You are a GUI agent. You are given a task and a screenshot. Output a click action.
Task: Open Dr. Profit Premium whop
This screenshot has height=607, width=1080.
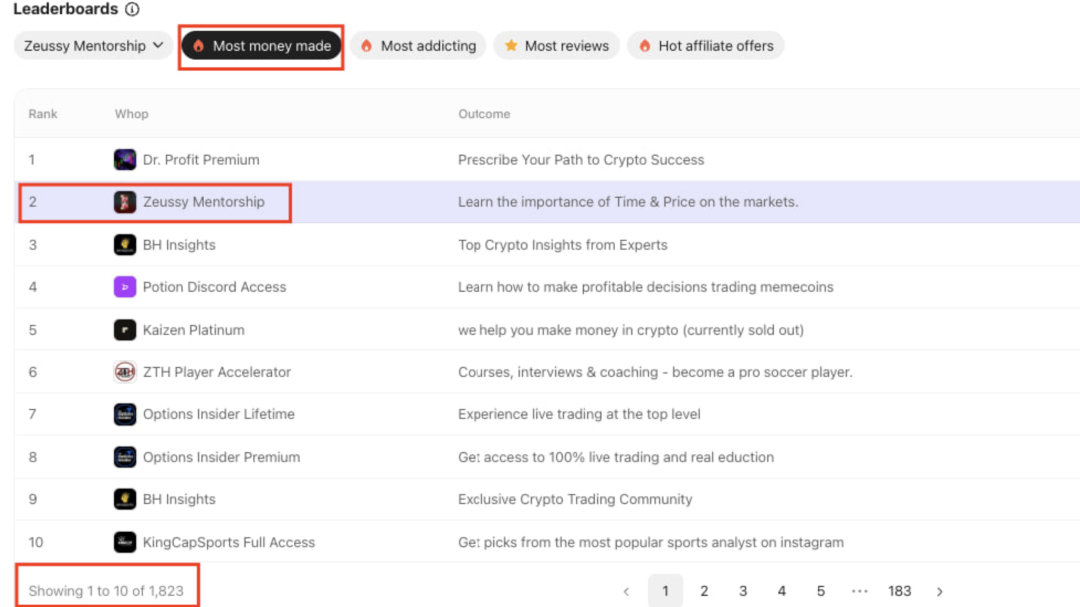point(201,160)
